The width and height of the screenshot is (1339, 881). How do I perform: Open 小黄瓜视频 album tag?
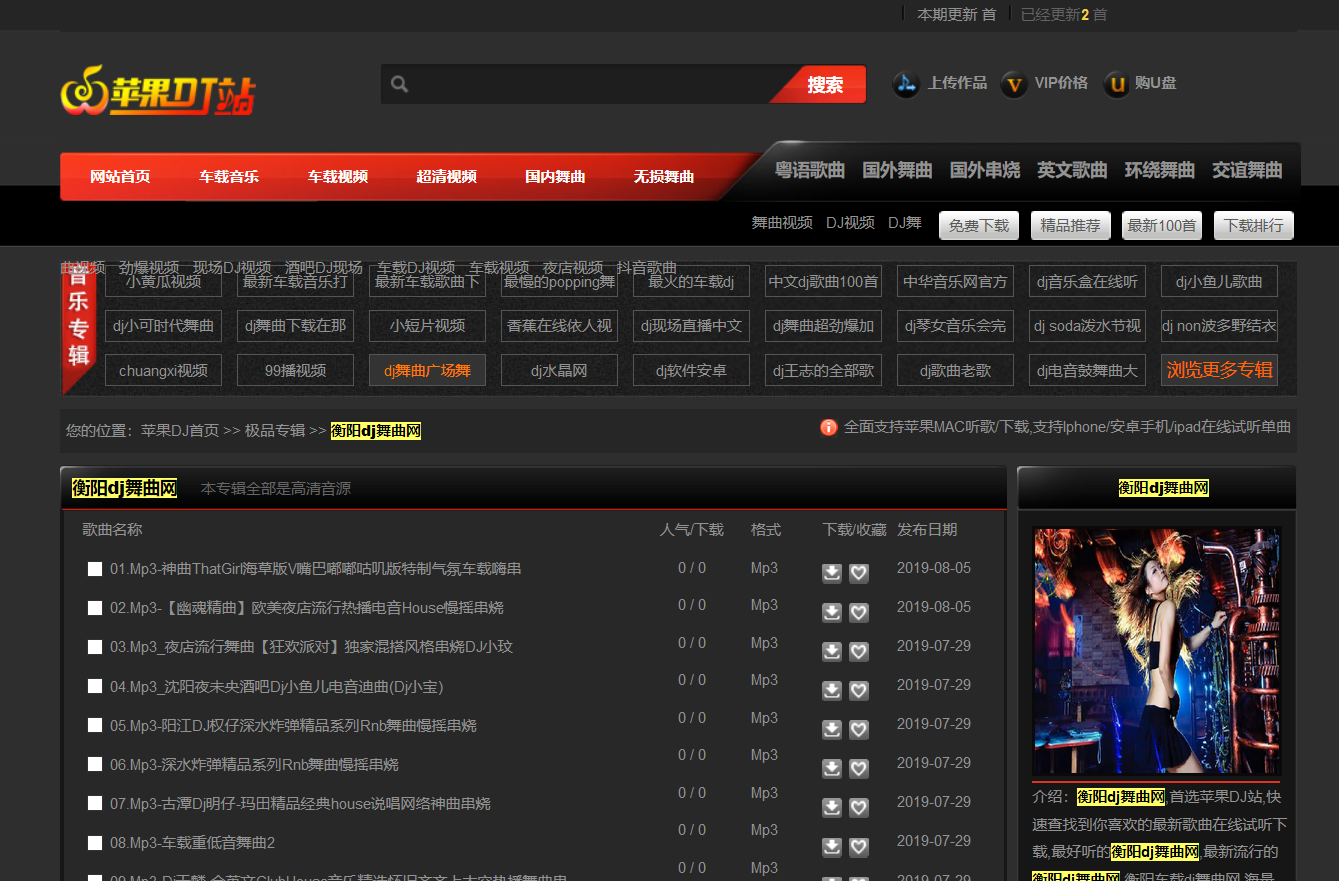163,282
